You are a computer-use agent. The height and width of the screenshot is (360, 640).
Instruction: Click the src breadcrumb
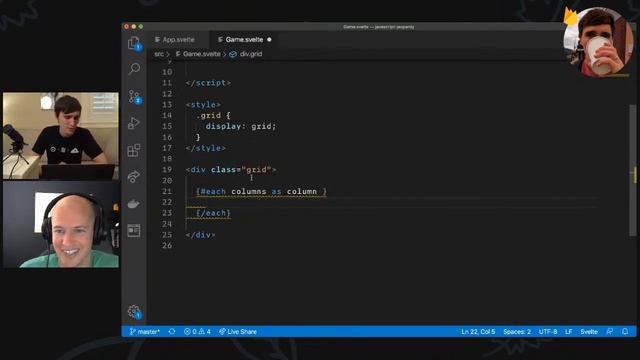[x=159, y=54]
